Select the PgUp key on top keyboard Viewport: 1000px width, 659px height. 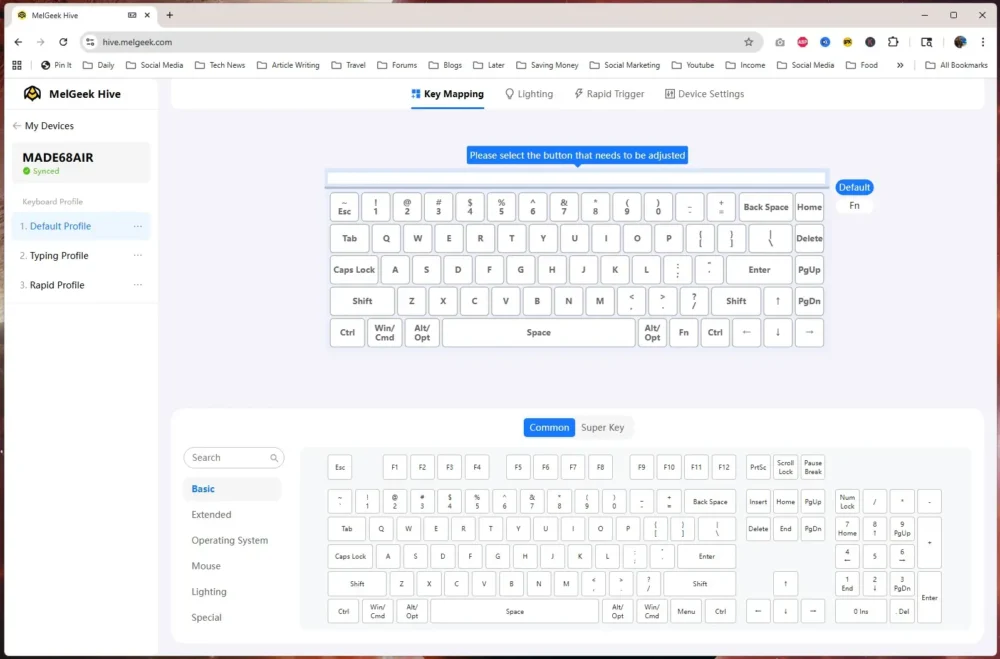coord(809,270)
